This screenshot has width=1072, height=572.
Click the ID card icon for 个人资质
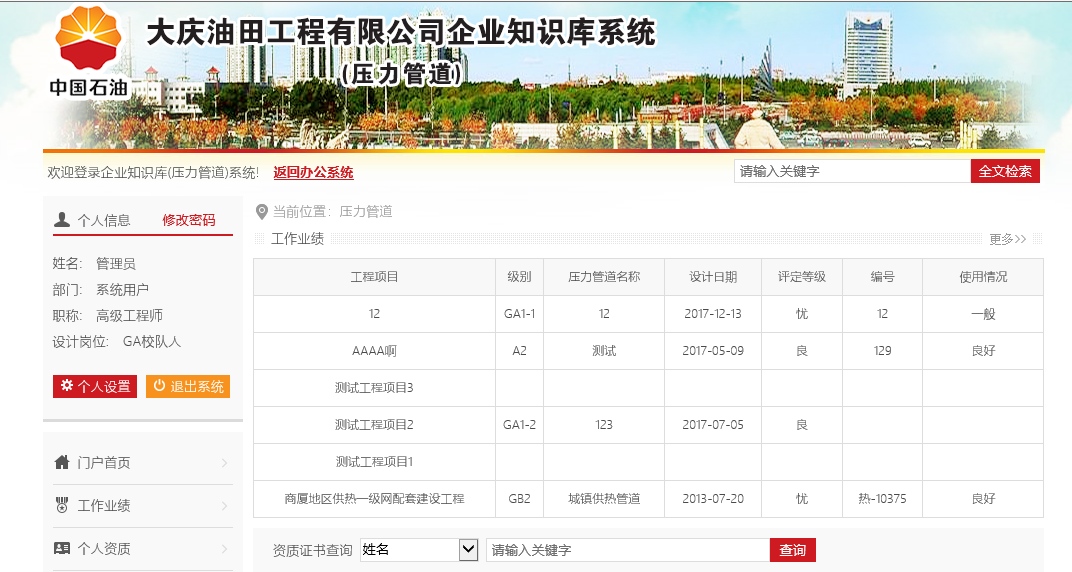62,549
